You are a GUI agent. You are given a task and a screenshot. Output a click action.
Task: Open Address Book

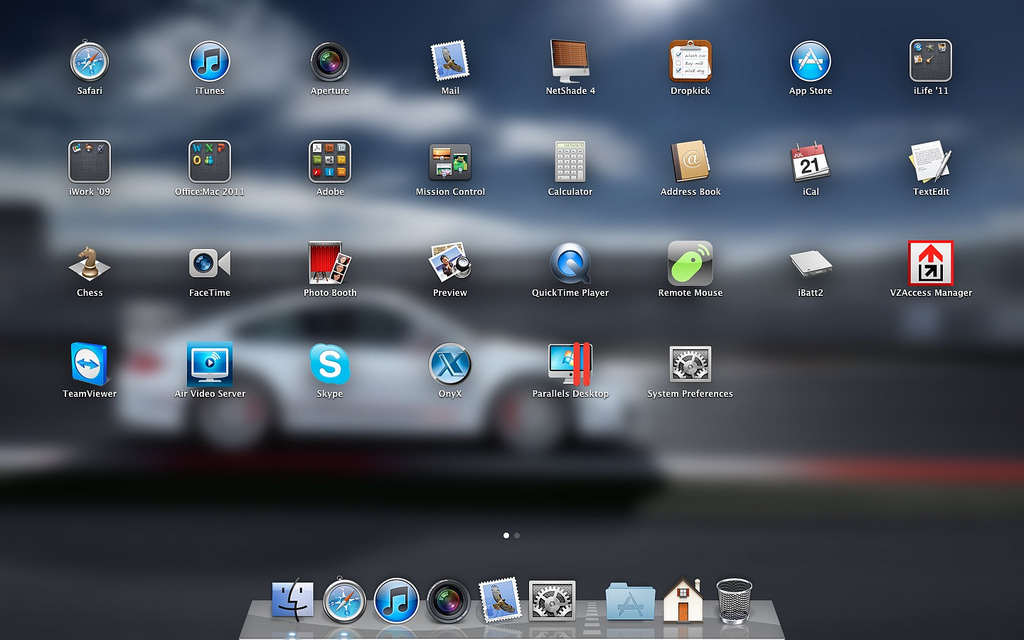click(690, 161)
